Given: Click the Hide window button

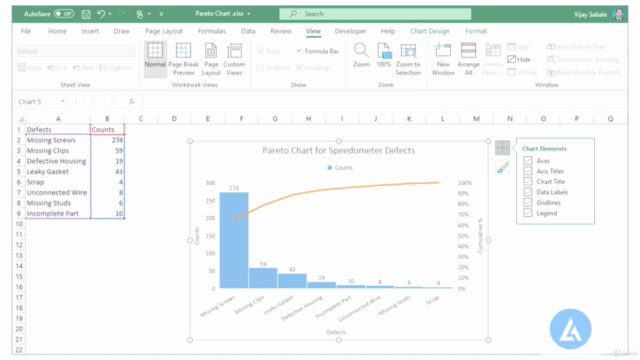Looking at the screenshot, I should (519, 60).
